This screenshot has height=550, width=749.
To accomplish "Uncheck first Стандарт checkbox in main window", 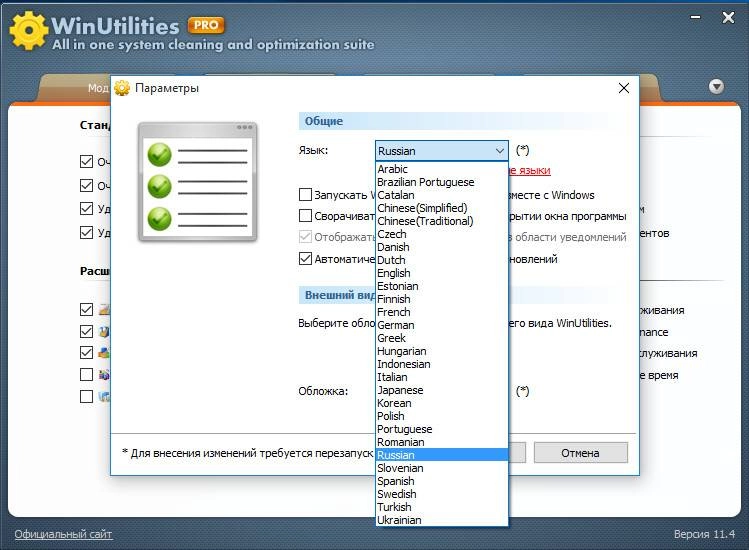I will 86,162.
